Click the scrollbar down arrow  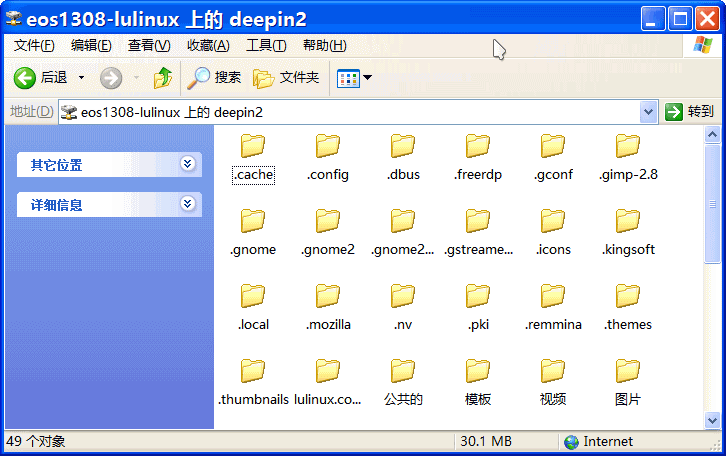[712, 420]
